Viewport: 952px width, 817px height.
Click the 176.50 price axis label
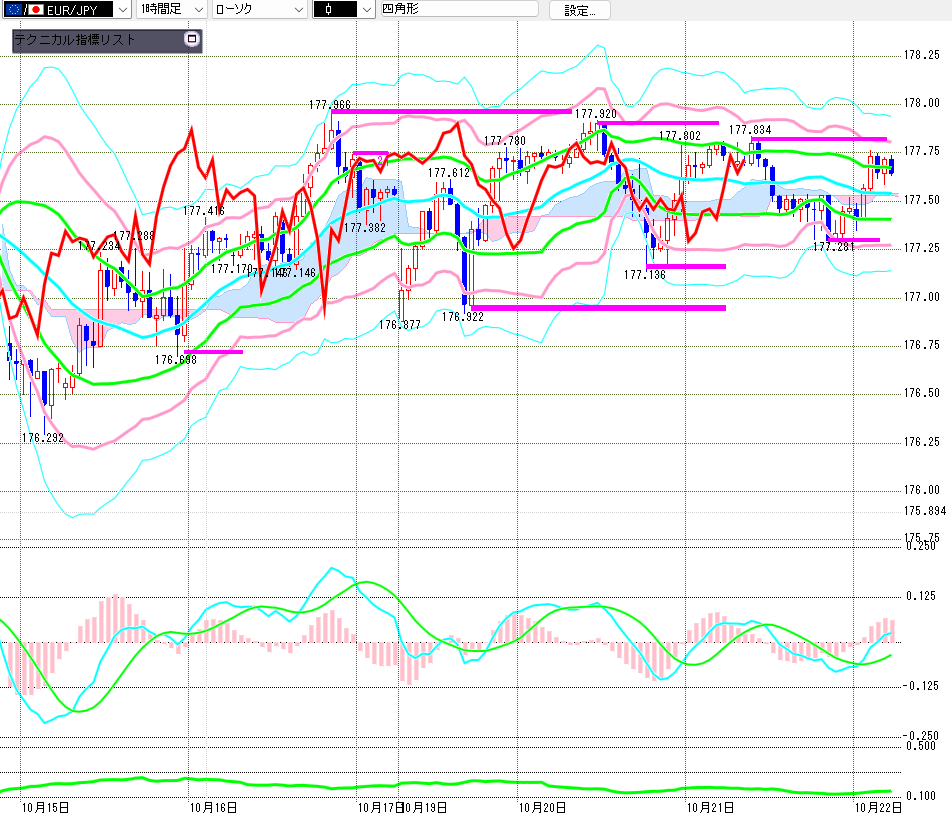point(922,393)
